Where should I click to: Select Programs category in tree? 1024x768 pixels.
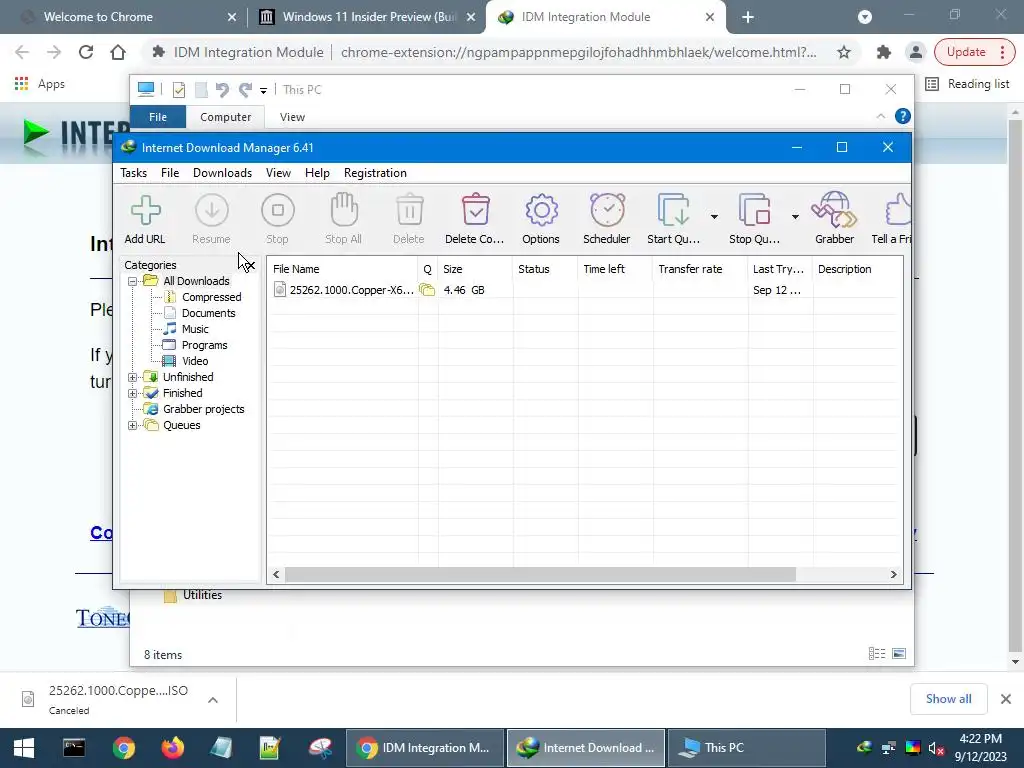click(x=204, y=345)
